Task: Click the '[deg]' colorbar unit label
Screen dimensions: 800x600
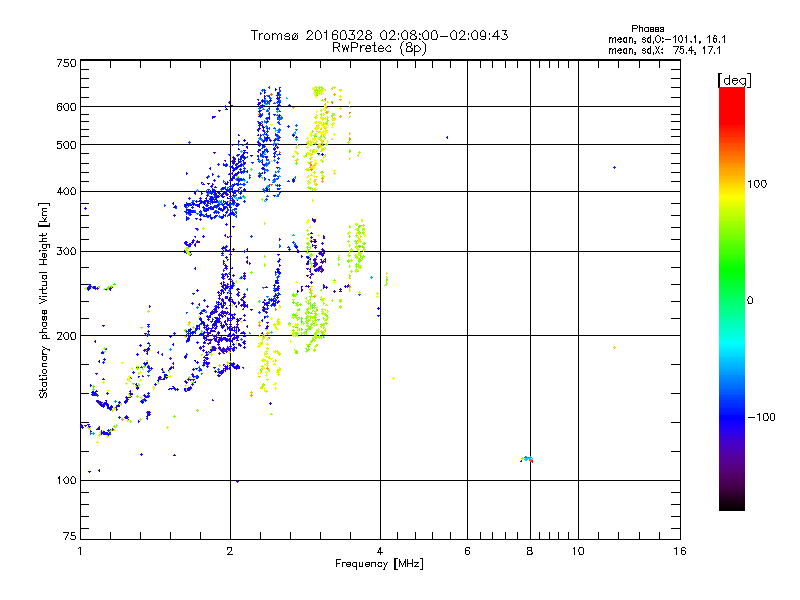Action: [734, 80]
